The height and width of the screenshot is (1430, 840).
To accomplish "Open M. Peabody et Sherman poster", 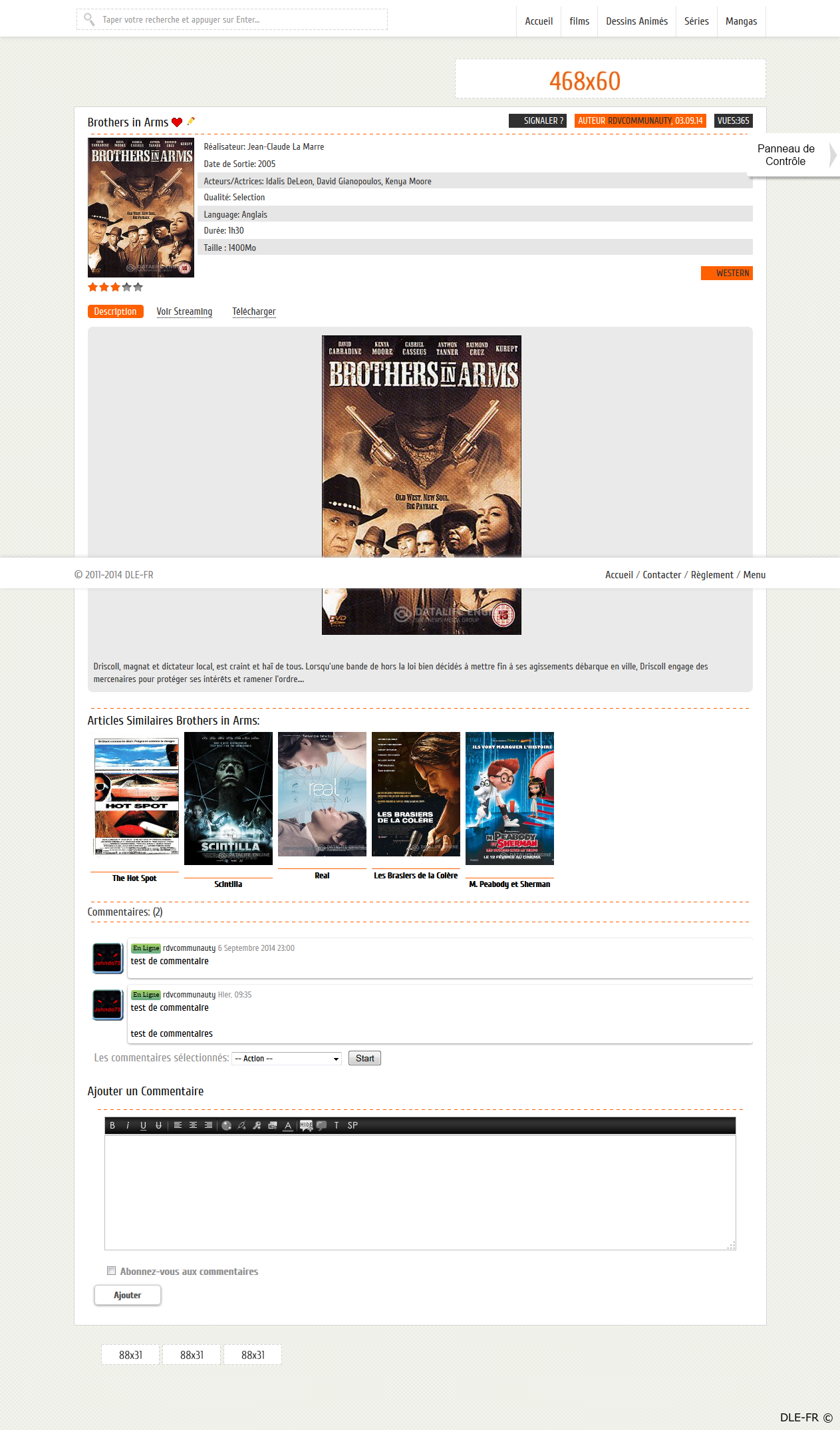I will point(509,799).
